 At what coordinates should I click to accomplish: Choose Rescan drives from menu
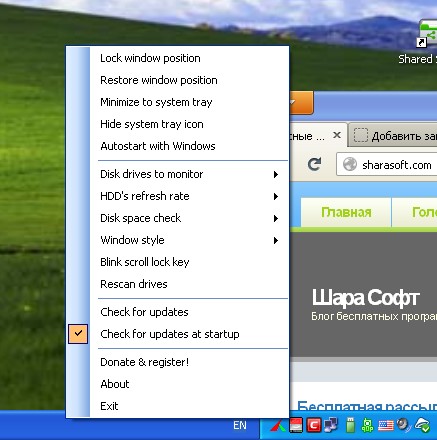click(x=177, y=284)
